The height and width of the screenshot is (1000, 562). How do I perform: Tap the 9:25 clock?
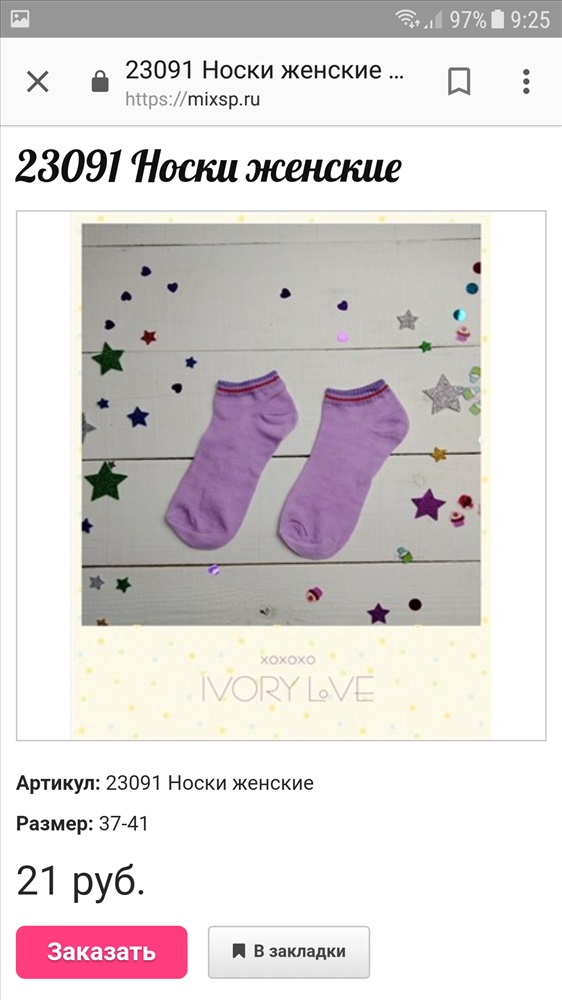pyautogui.click(x=530, y=20)
